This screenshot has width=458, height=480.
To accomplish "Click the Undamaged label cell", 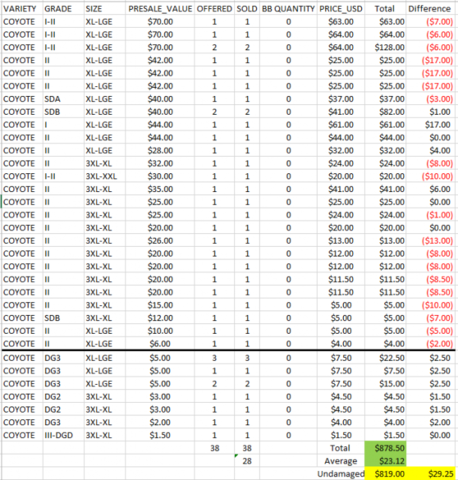I will click(x=341, y=474).
